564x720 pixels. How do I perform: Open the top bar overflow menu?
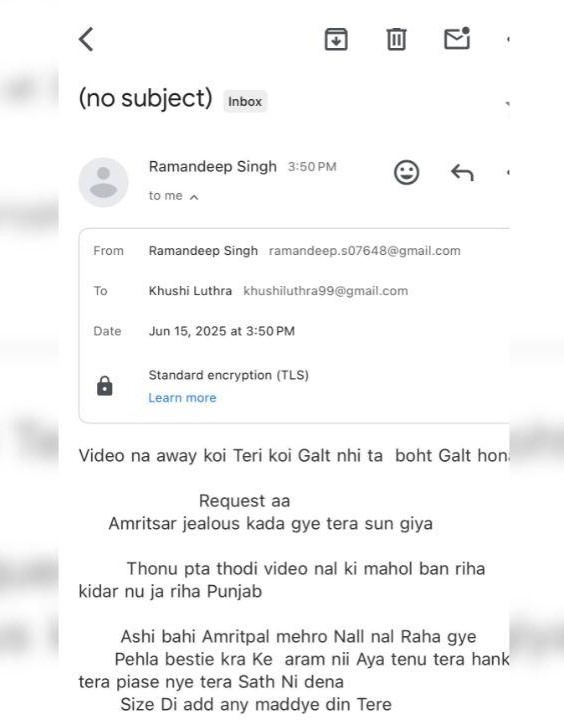(x=507, y=39)
